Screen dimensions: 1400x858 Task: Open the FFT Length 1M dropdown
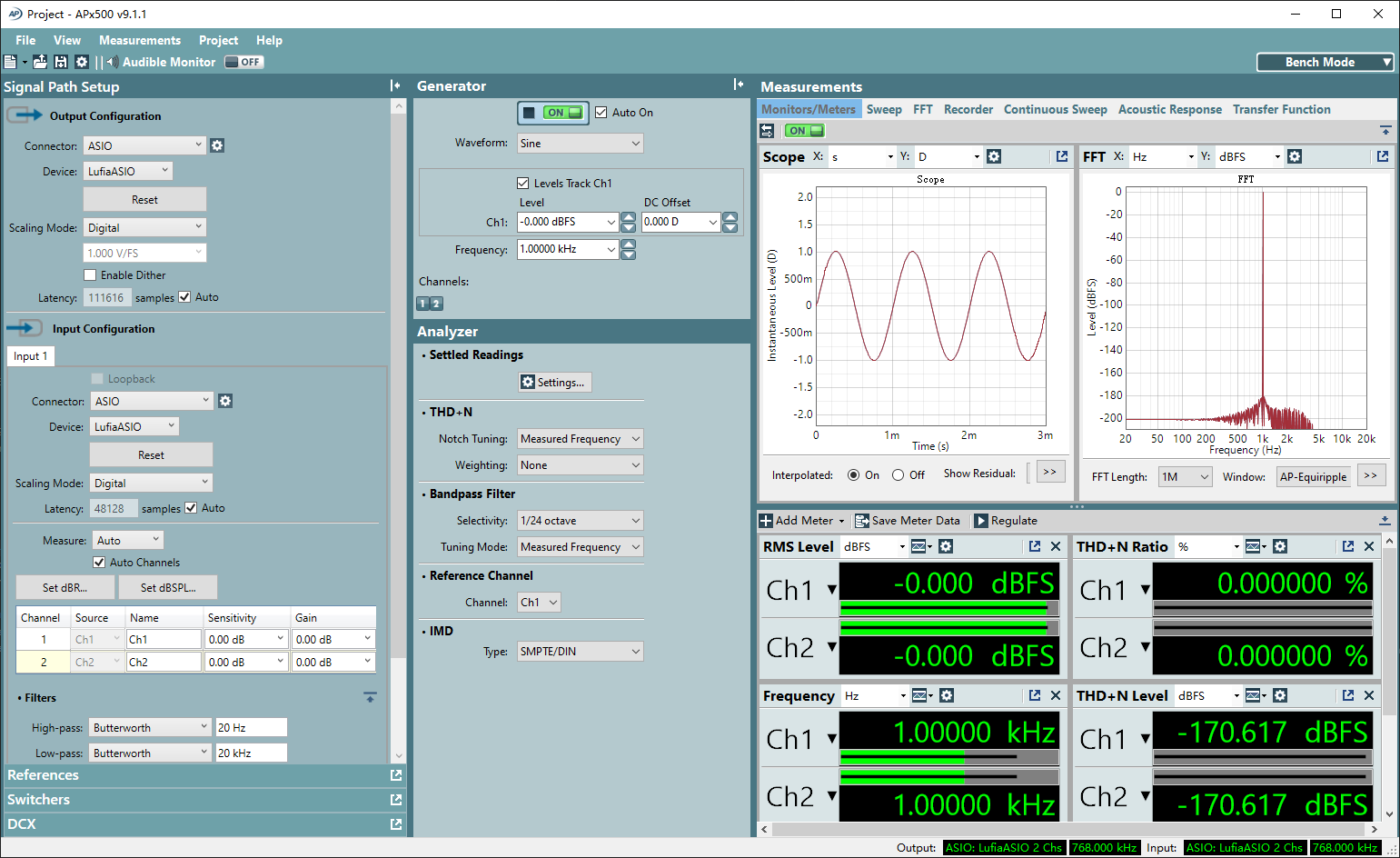[x=1185, y=477]
